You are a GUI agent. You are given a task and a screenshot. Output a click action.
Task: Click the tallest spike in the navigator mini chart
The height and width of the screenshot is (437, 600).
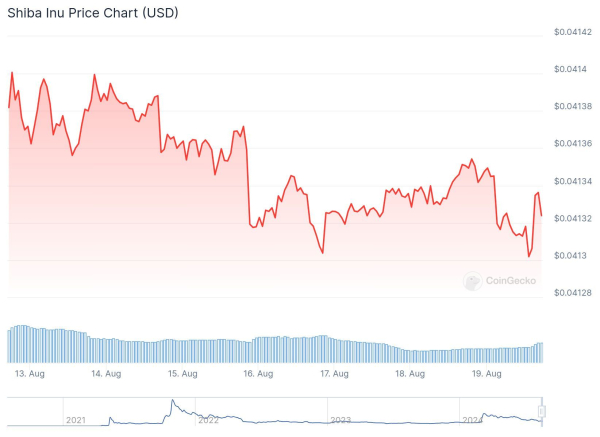click(x=172, y=402)
